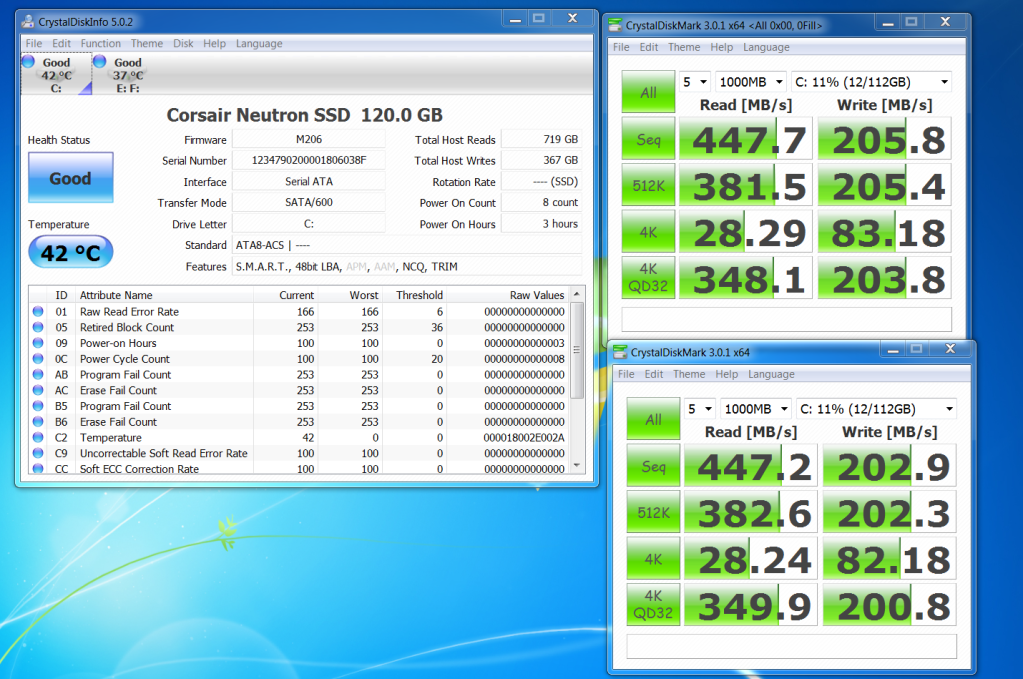Viewport: 1023px width, 679px height.
Task: Run the 4K QD32 test showing 348.1 read
Action: coord(648,279)
